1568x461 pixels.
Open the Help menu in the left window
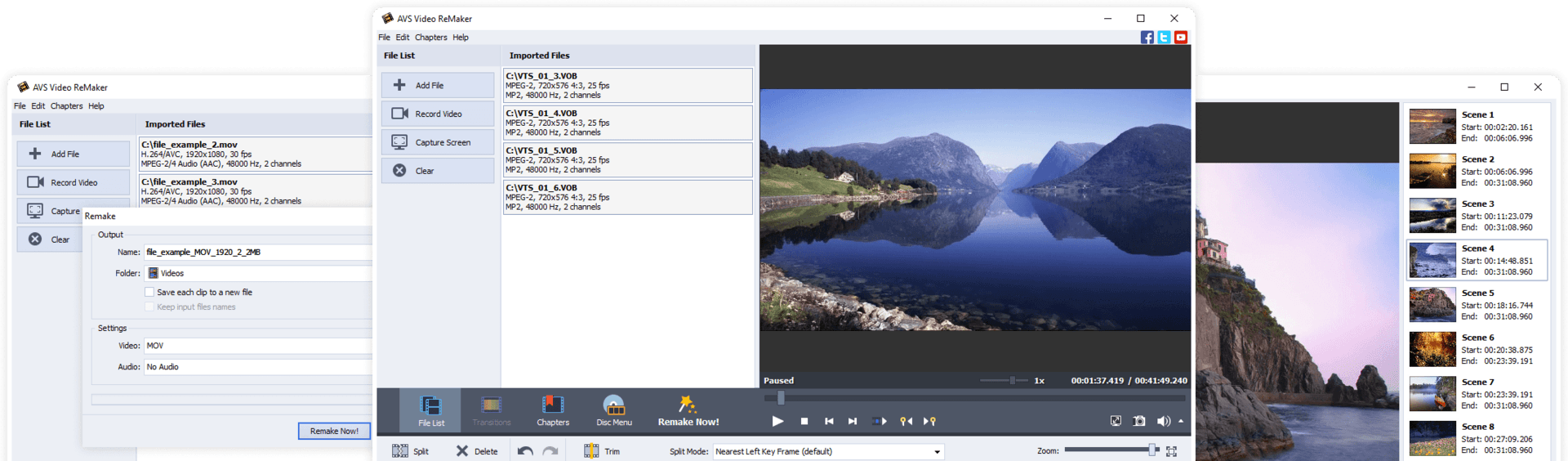(96, 106)
